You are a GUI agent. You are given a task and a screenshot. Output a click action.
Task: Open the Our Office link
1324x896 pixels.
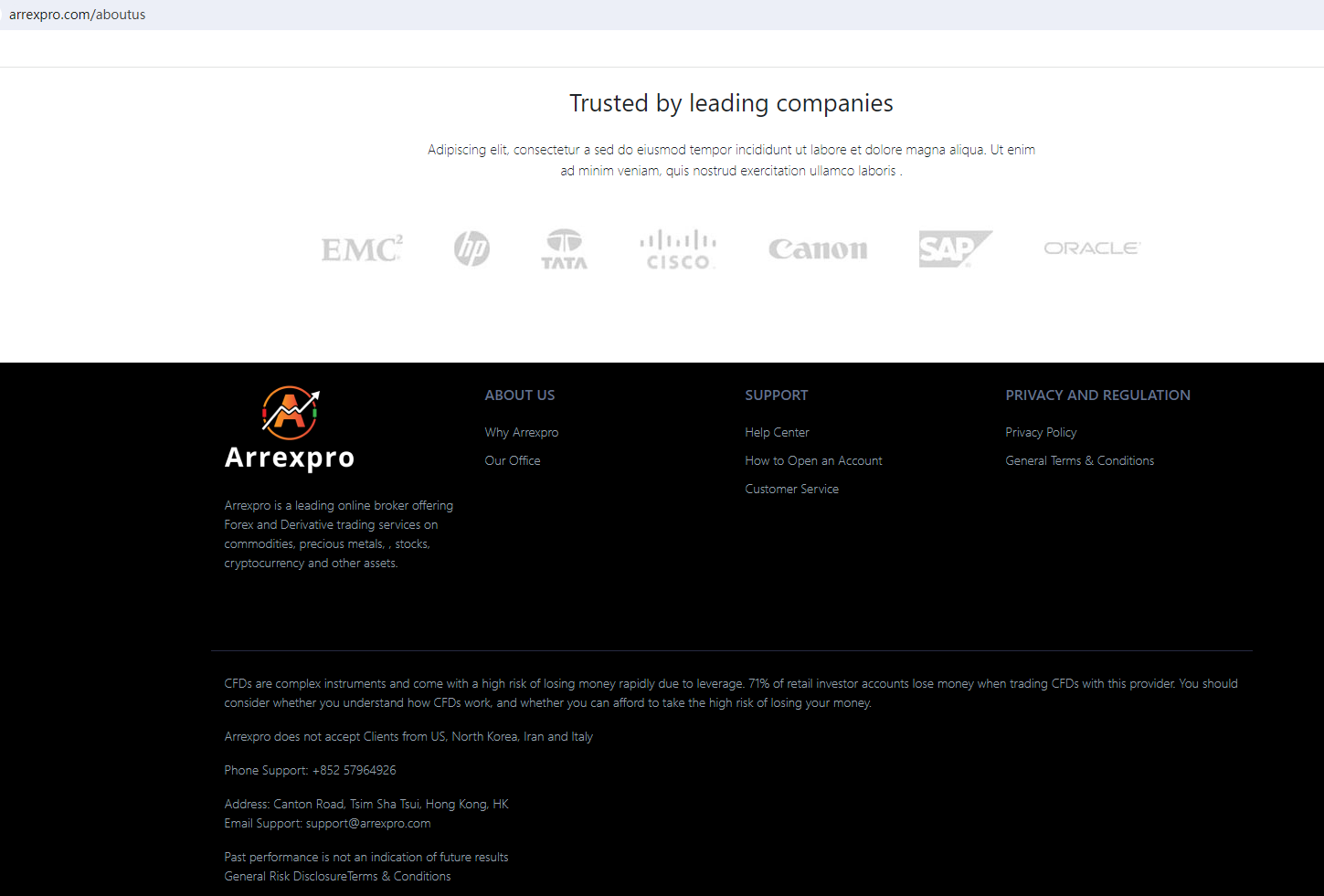click(513, 460)
